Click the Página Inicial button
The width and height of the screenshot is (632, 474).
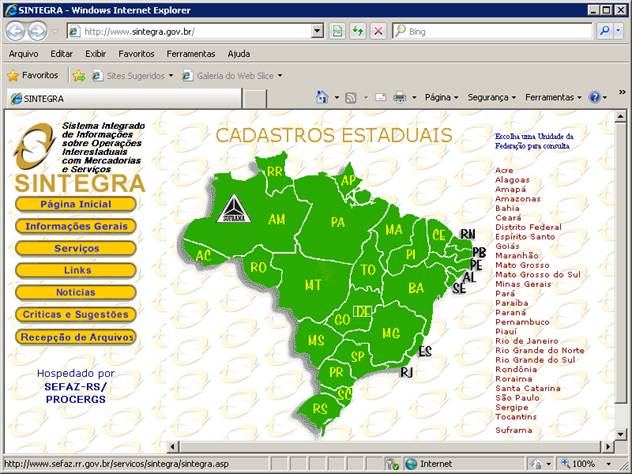[76, 204]
